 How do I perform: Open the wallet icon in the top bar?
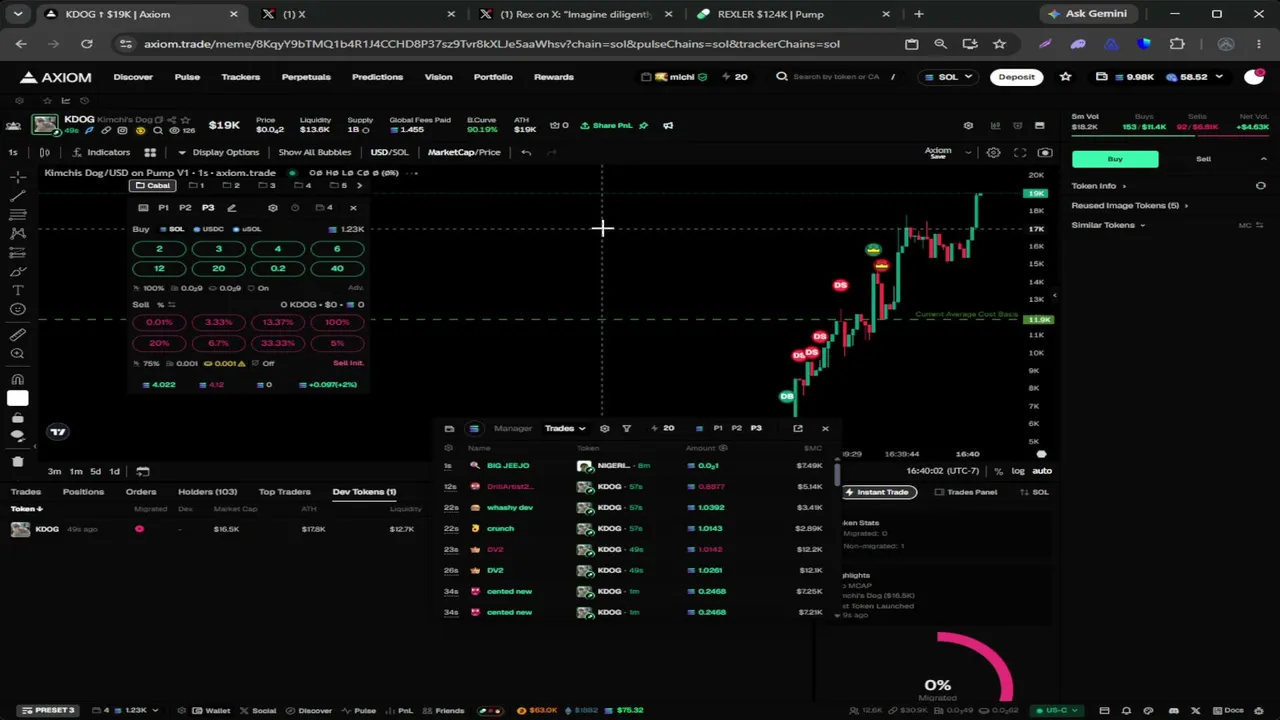point(1101,77)
